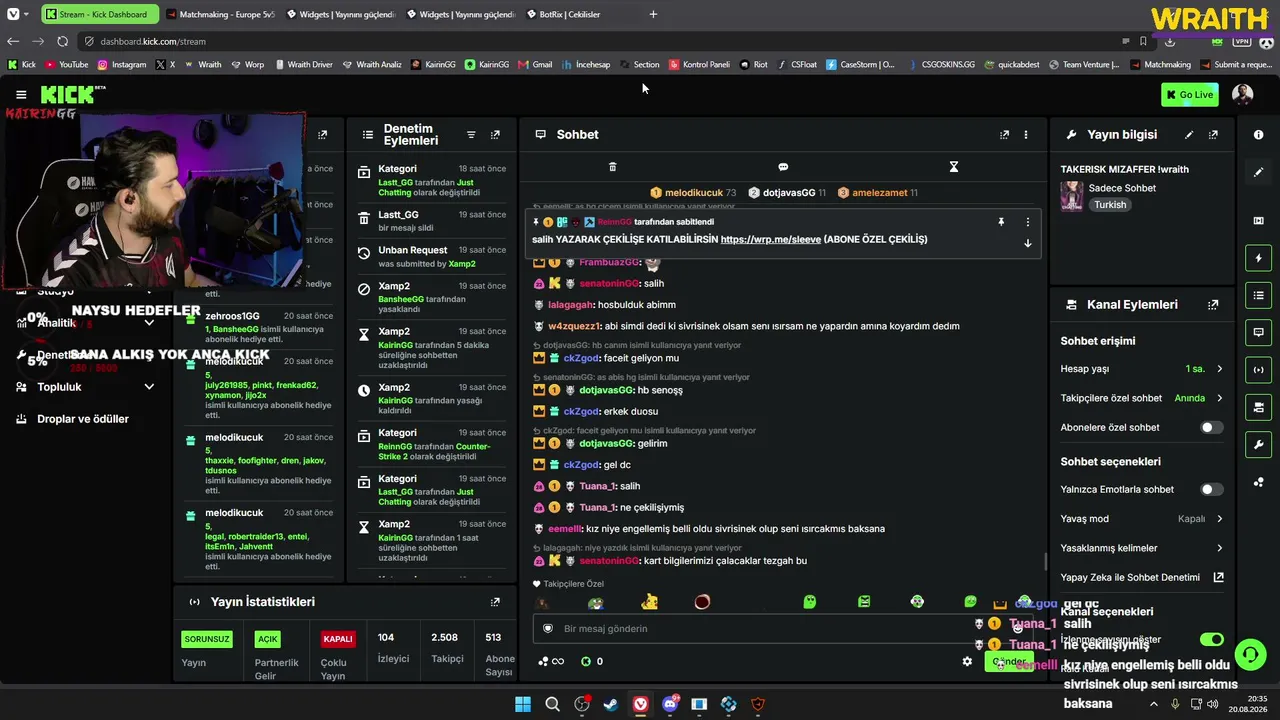
Task: Filter the Denetim Eylemleri list
Action: [471, 134]
